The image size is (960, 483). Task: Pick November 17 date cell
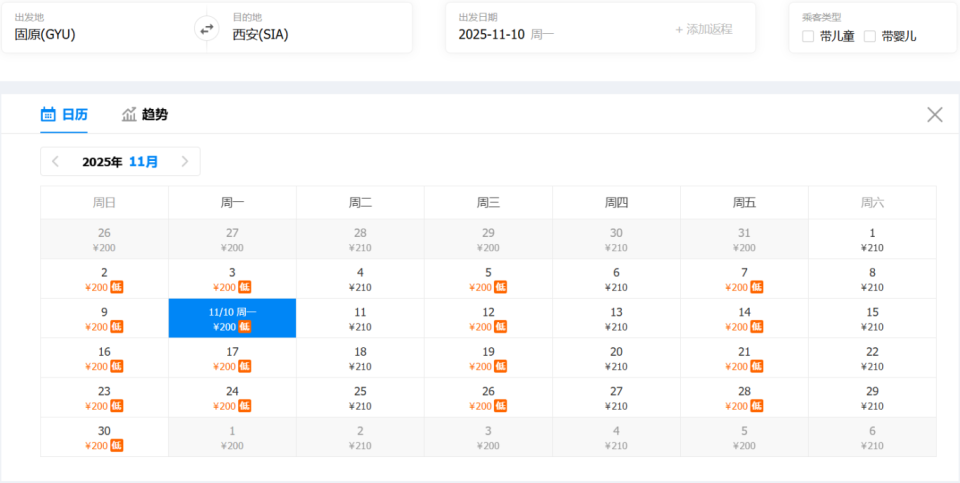[233, 358]
